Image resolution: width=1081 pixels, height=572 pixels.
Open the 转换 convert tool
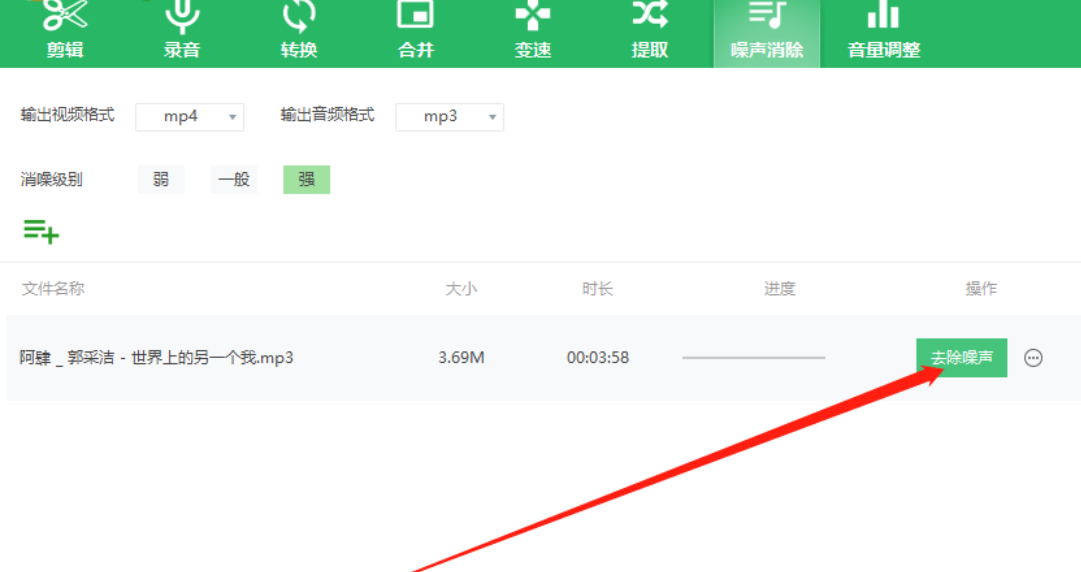tap(299, 31)
